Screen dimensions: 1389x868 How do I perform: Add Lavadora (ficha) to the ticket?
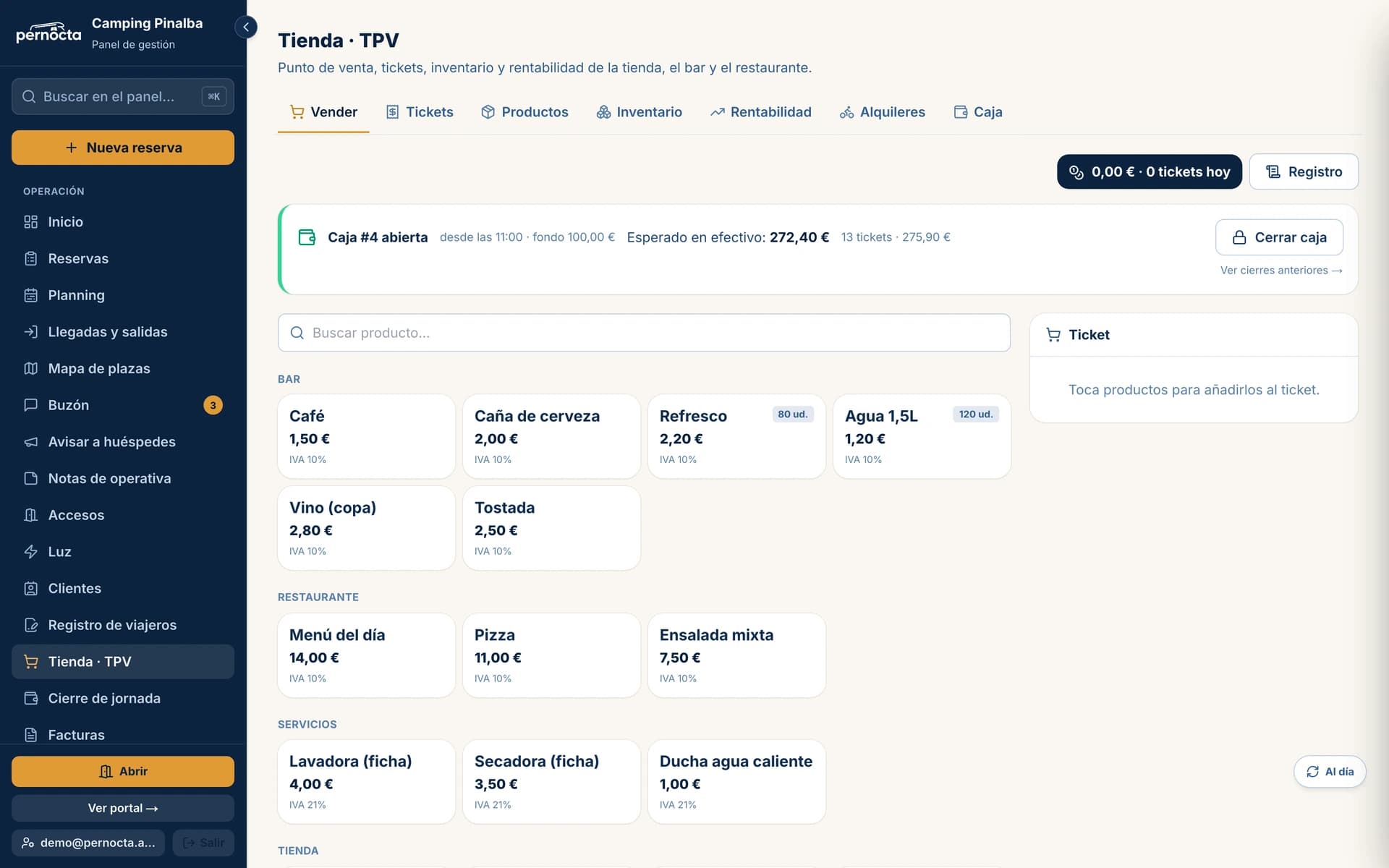366,782
